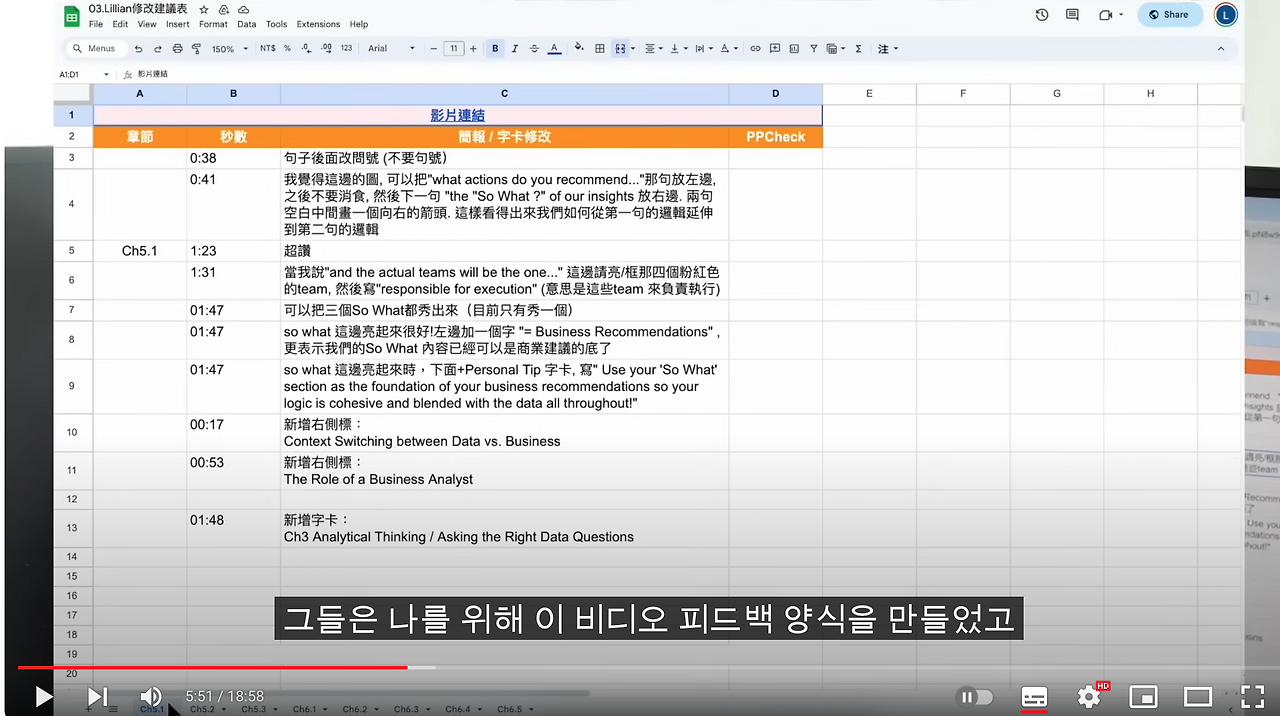1280x716 pixels.
Task: Toggle bold formatting
Action: point(494,48)
